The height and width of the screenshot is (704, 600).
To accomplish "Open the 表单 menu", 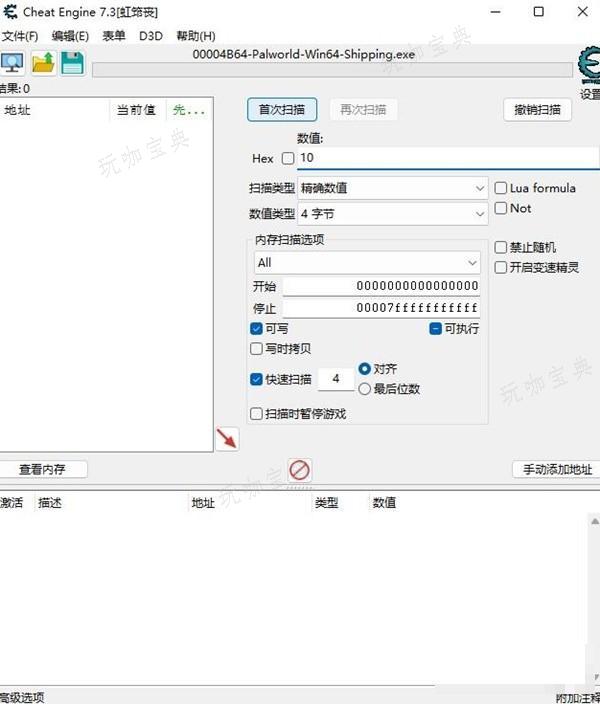I will (x=114, y=36).
